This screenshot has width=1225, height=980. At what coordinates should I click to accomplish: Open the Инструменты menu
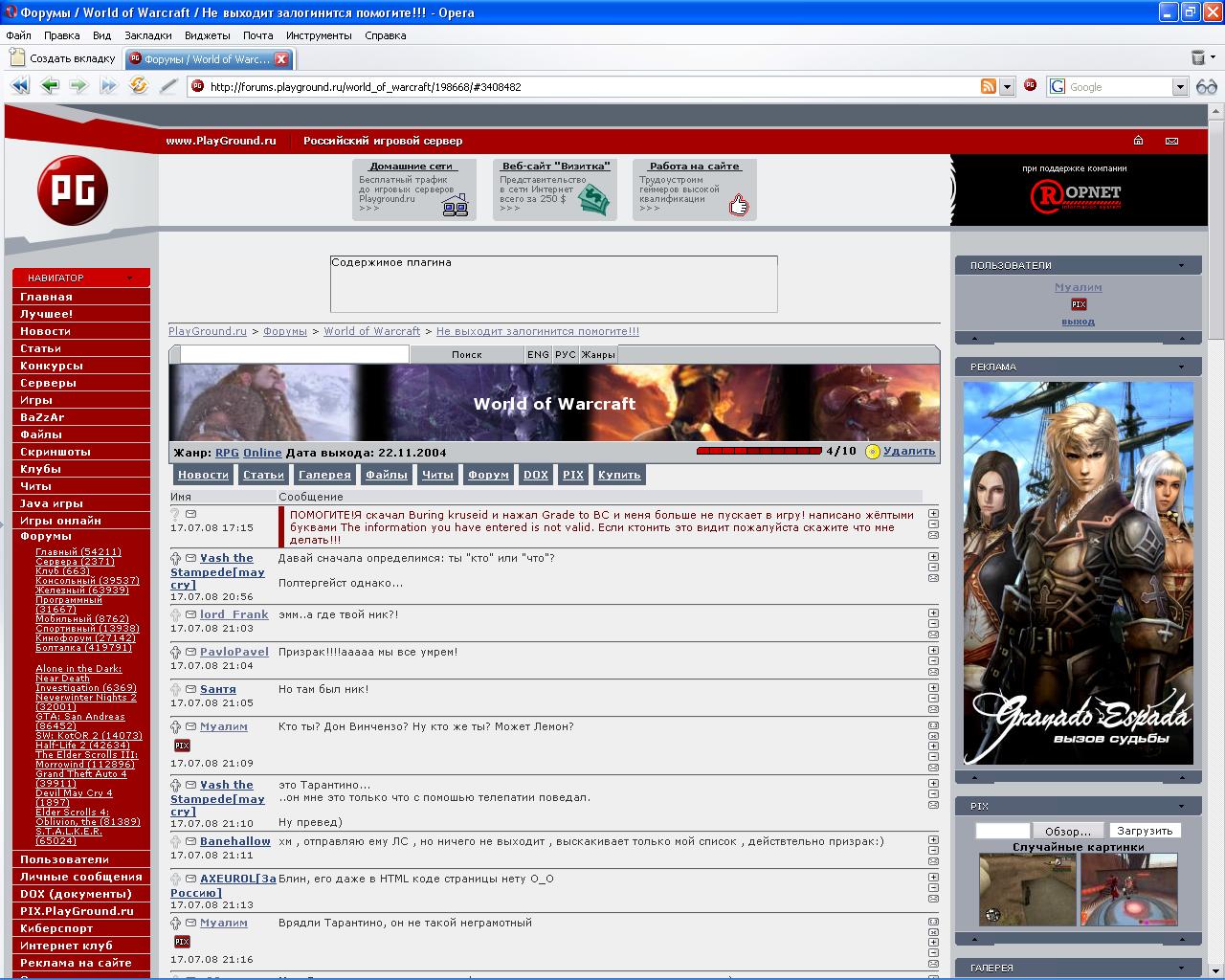[319, 35]
